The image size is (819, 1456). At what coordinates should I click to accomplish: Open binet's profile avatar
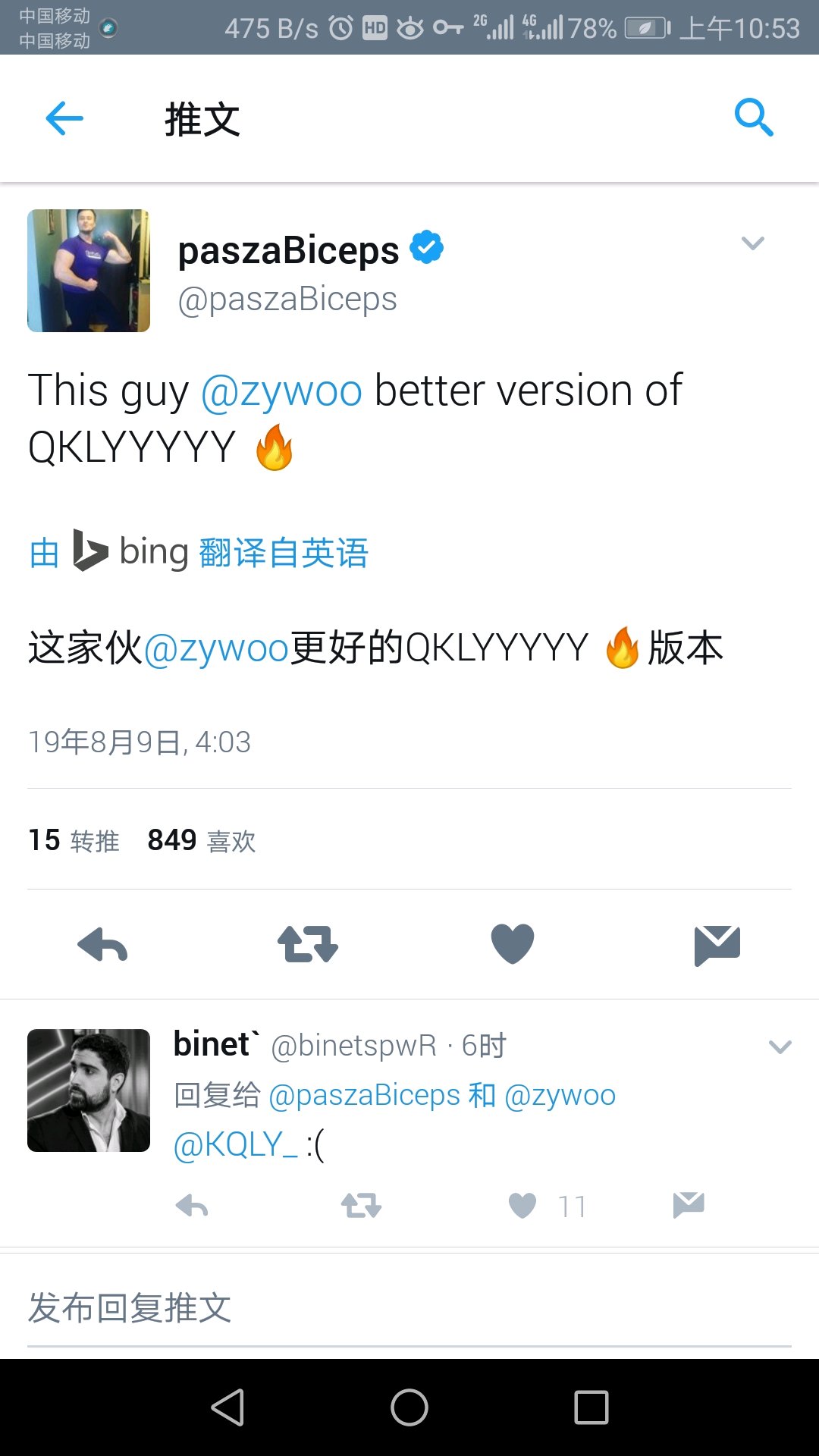89,1090
